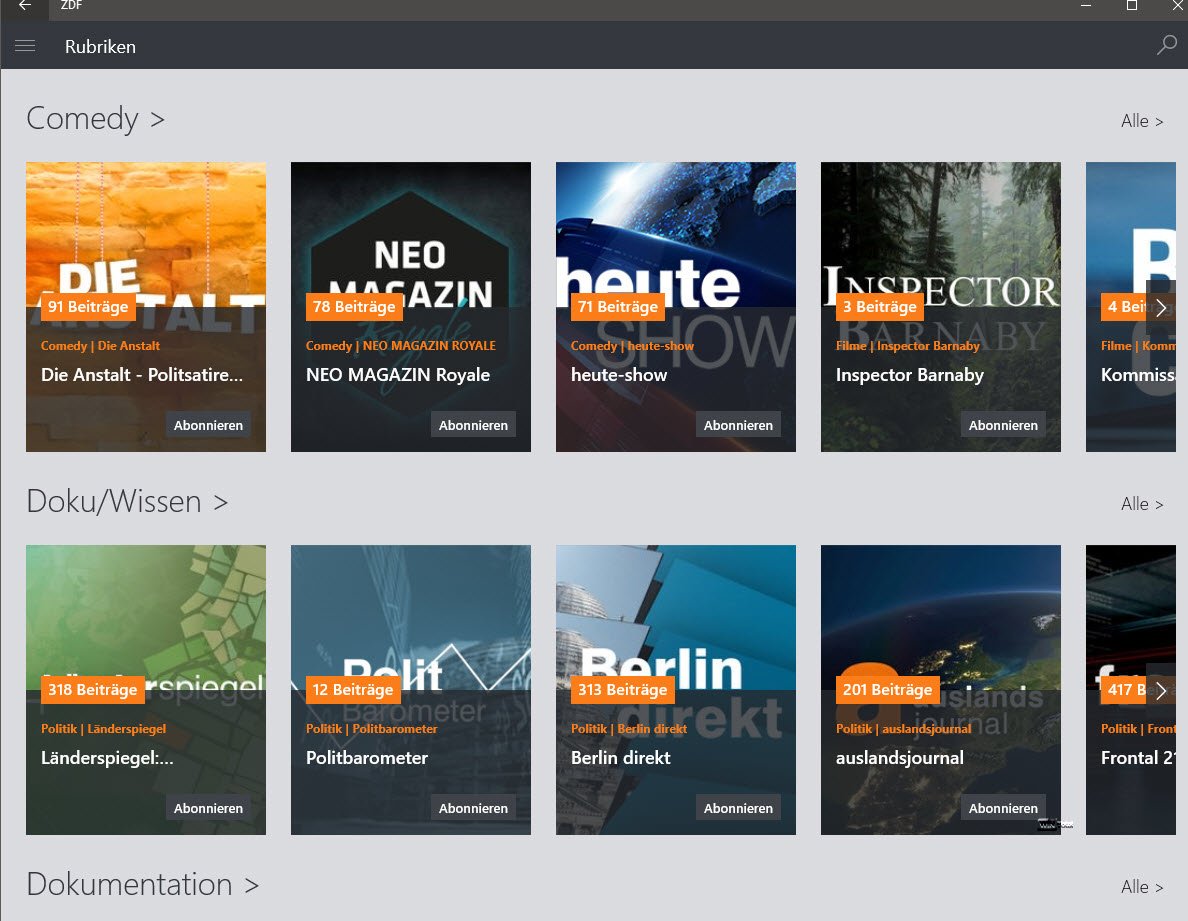Screen dimensions: 1188x921
Task: Click the '201 Beiträge' badge
Action: [887, 690]
